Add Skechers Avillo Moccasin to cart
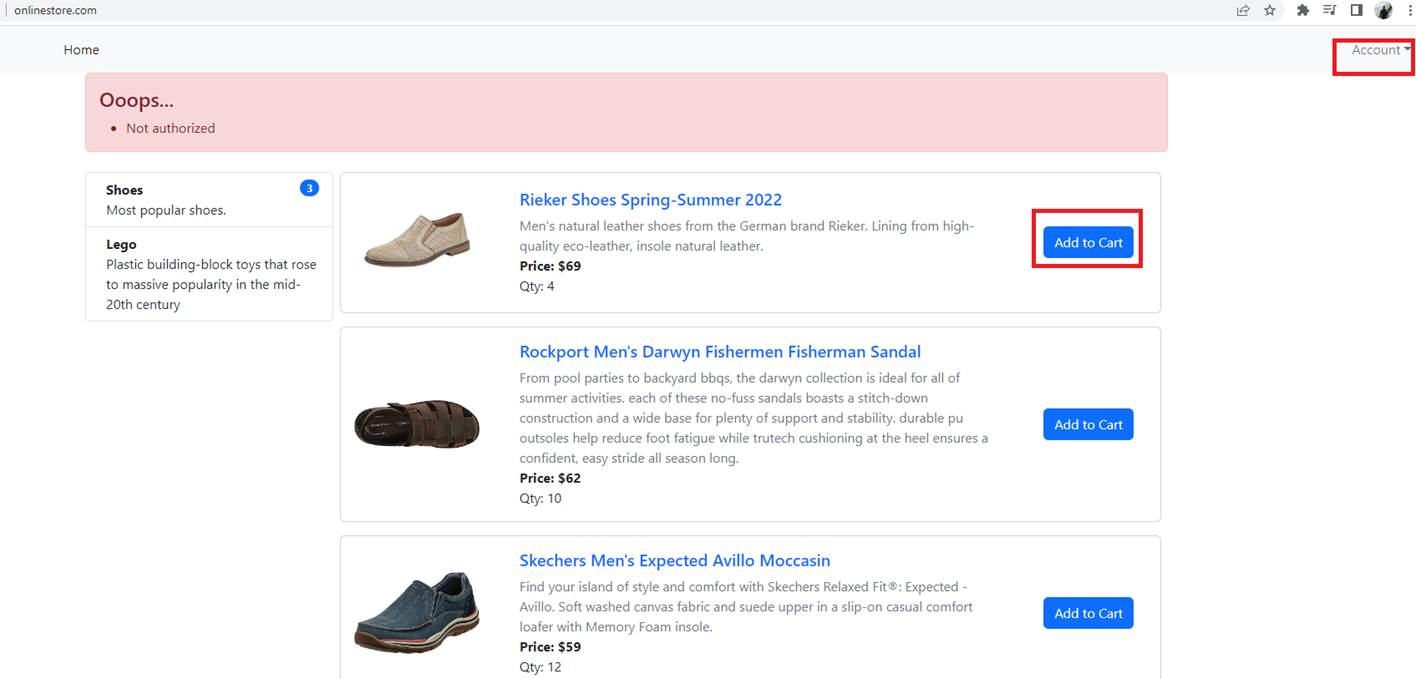This screenshot has height=679, width=1416. pos(1088,614)
